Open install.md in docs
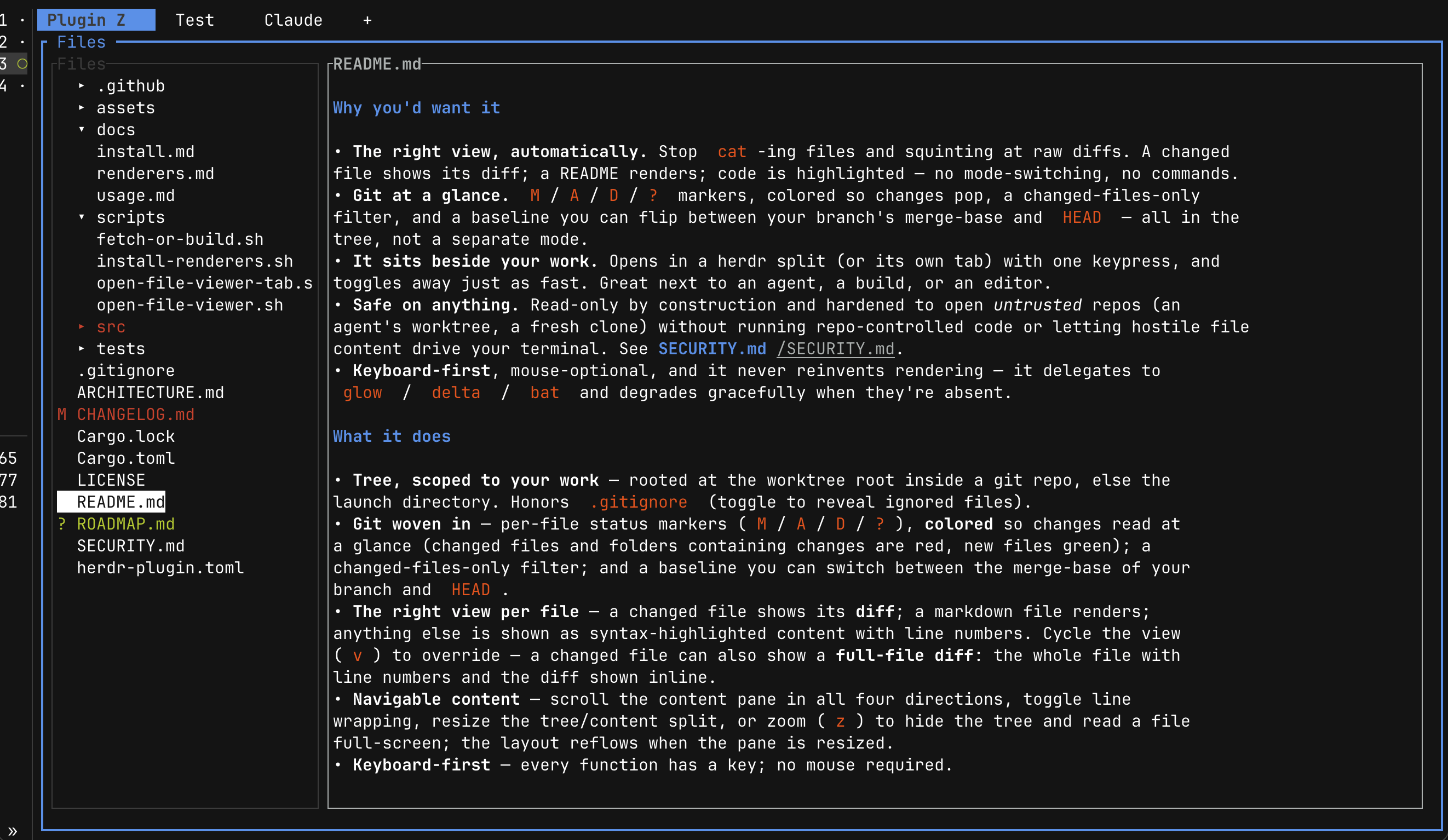The width and height of the screenshot is (1448, 840). (x=145, y=152)
